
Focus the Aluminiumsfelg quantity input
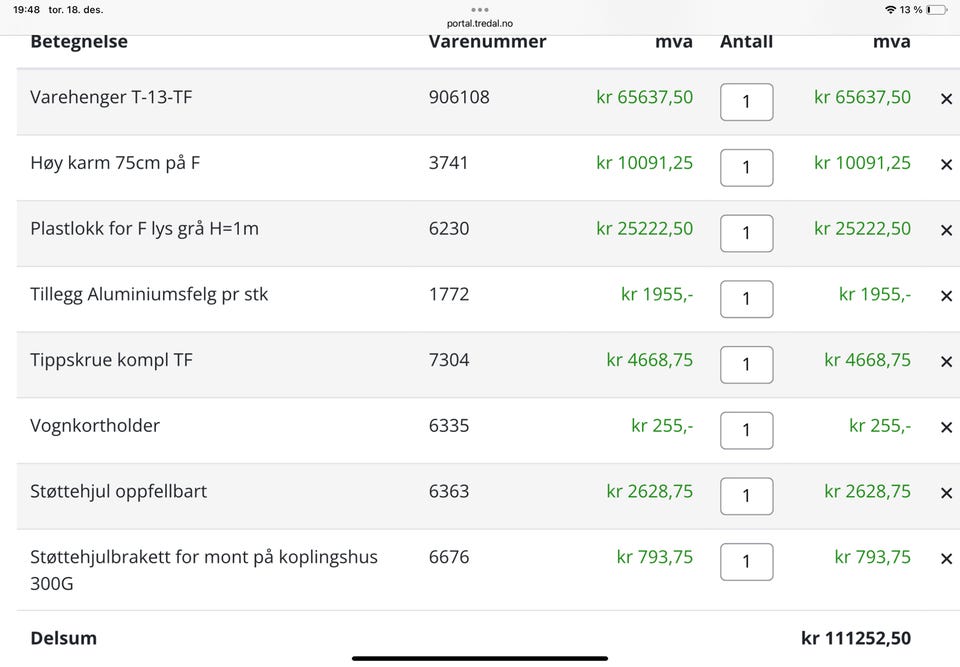tap(746, 299)
